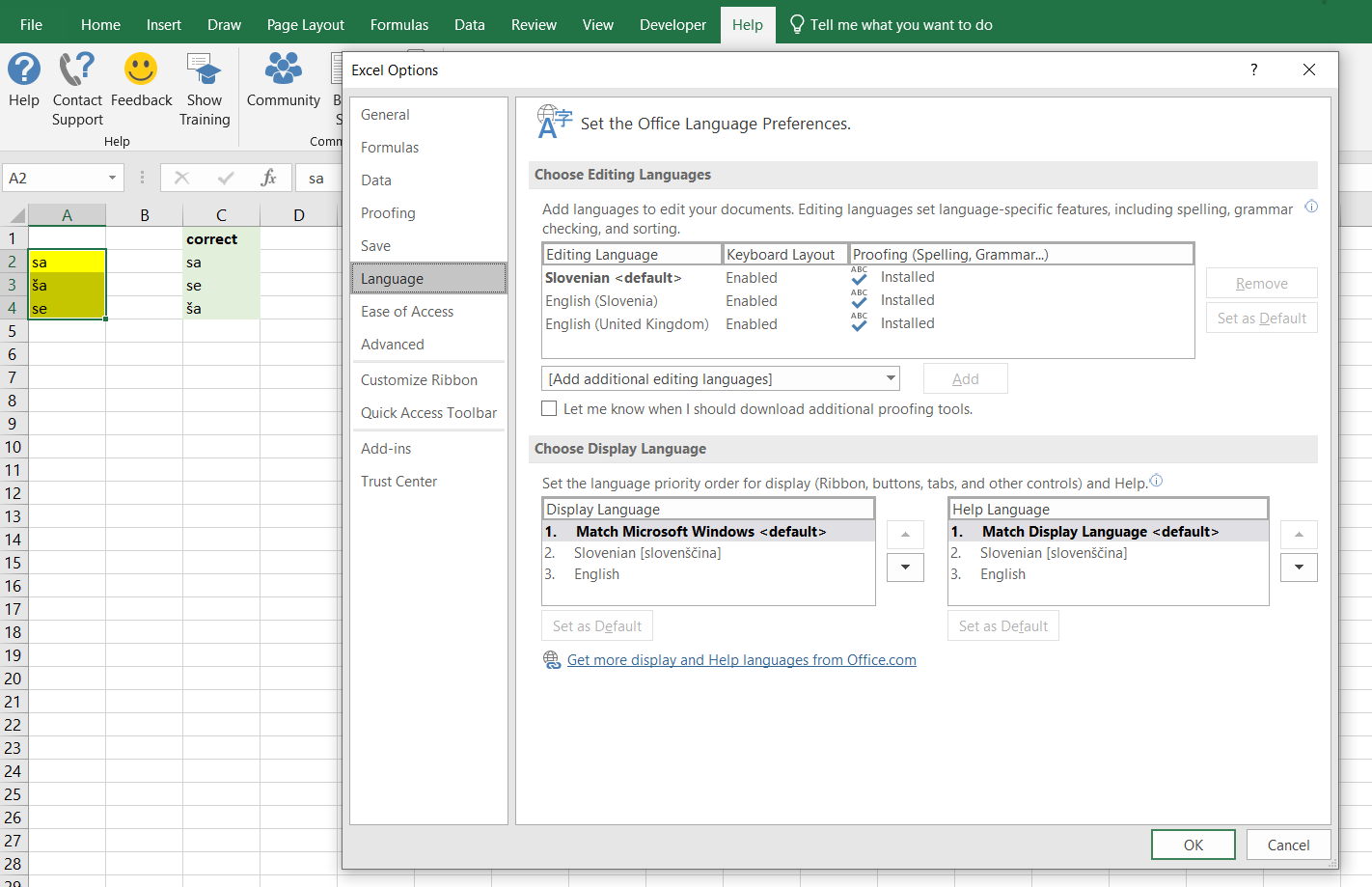1372x887 pixels.
Task: Click the Tell me lightbulb icon
Action: (797, 24)
